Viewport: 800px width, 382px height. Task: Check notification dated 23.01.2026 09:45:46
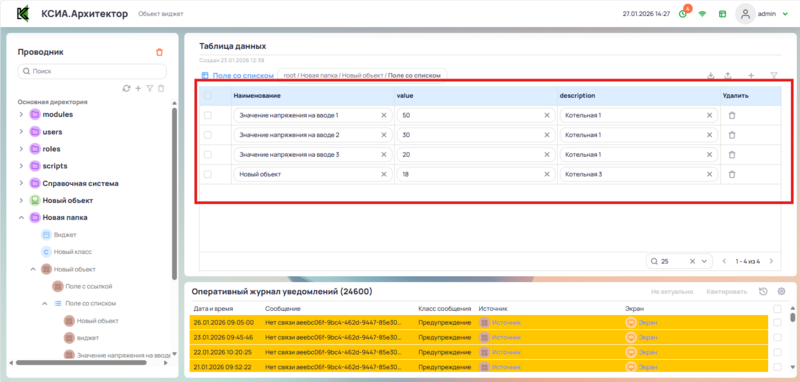[x=777, y=337]
